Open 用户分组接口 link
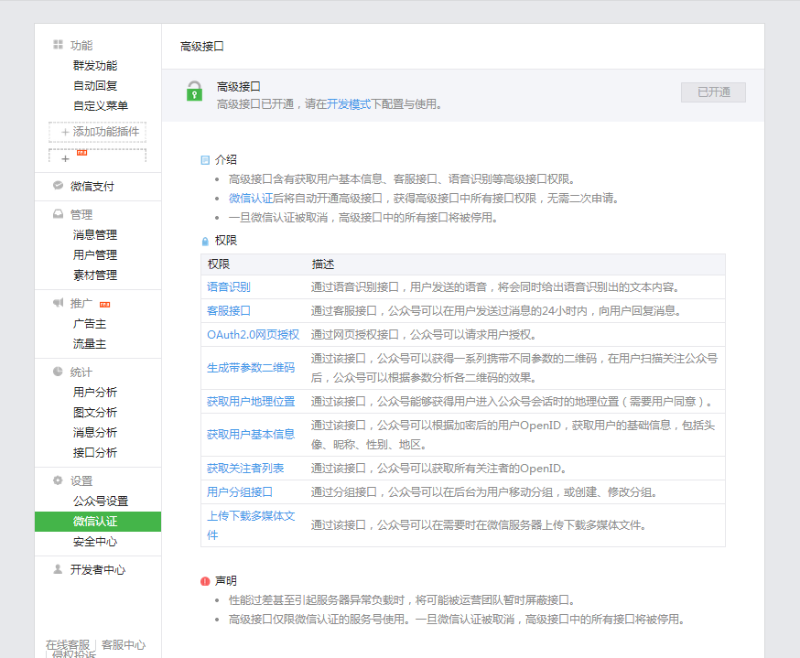800x658 pixels. point(240,492)
